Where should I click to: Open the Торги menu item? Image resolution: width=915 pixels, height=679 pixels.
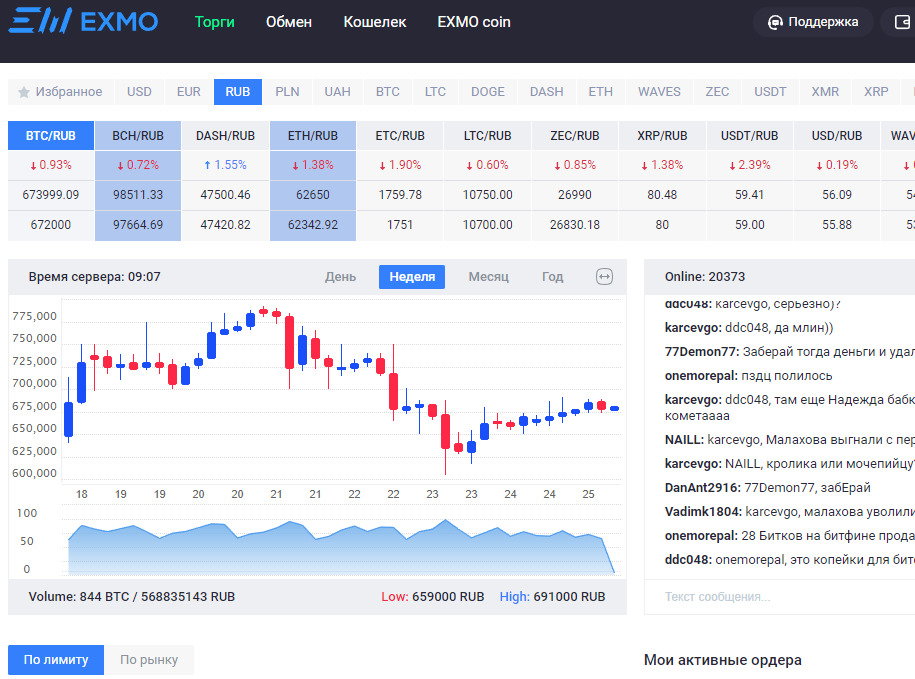214,22
